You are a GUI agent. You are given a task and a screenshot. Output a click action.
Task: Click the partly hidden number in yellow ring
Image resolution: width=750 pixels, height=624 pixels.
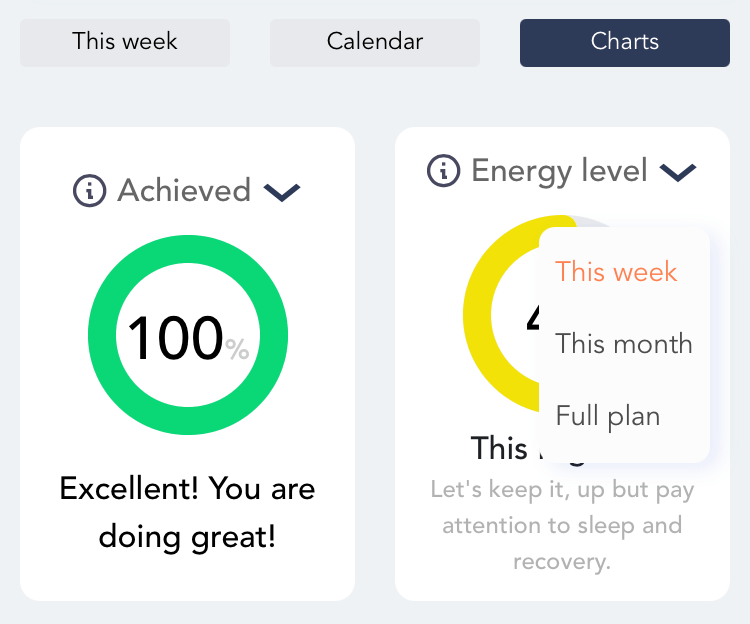click(533, 318)
